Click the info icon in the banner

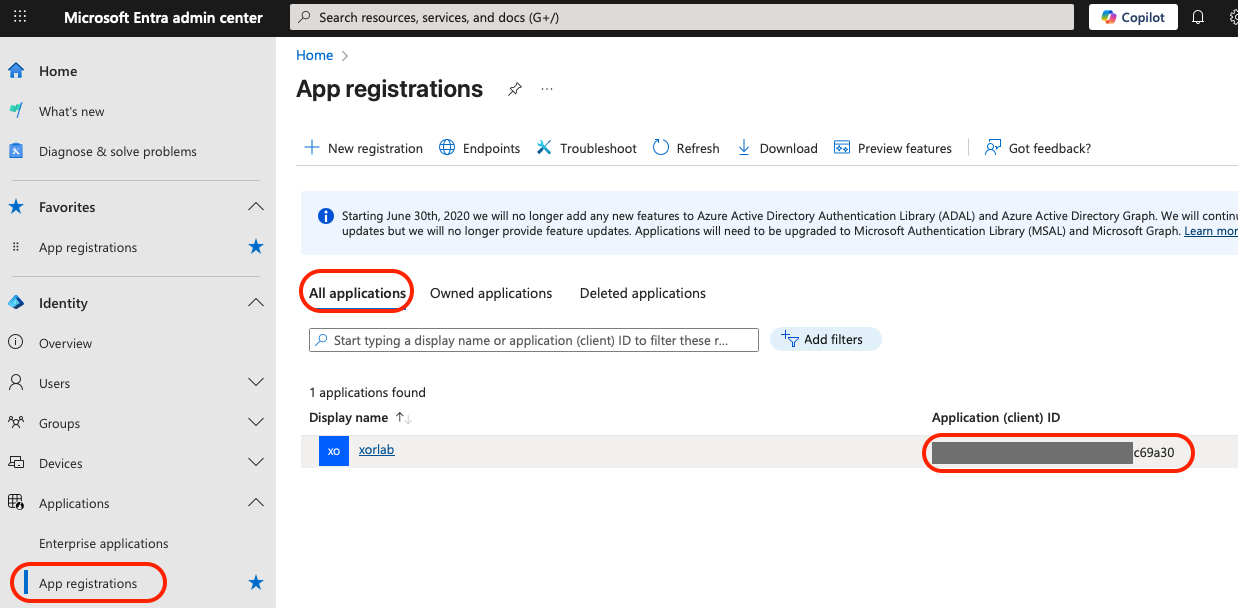click(x=326, y=216)
